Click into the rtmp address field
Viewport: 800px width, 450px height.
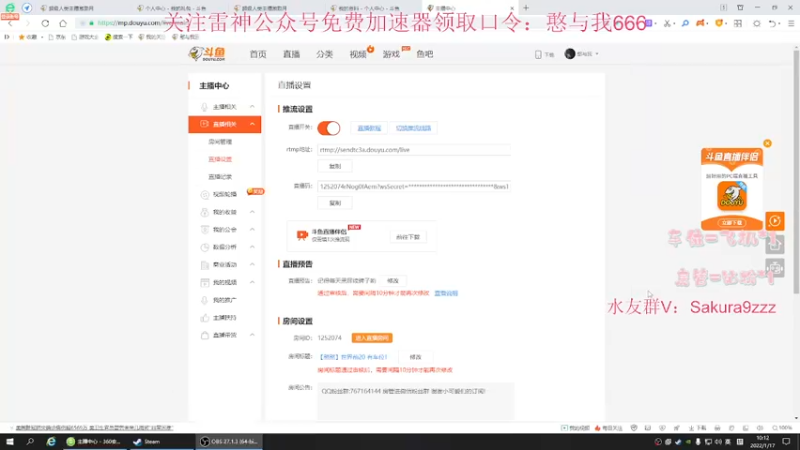tap(414, 150)
